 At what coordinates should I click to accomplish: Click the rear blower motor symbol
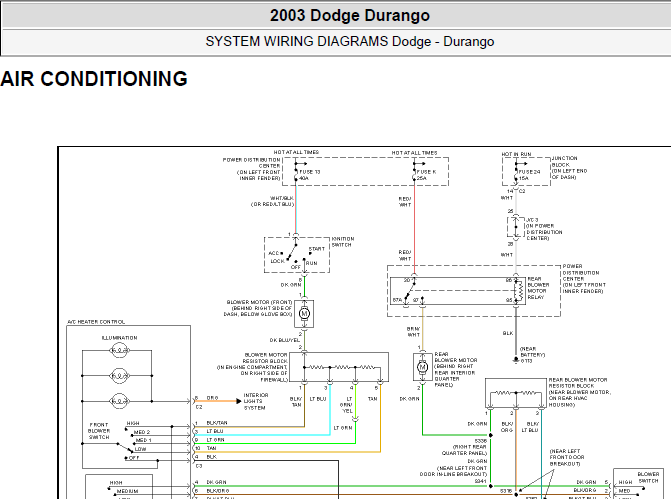(422, 367)
